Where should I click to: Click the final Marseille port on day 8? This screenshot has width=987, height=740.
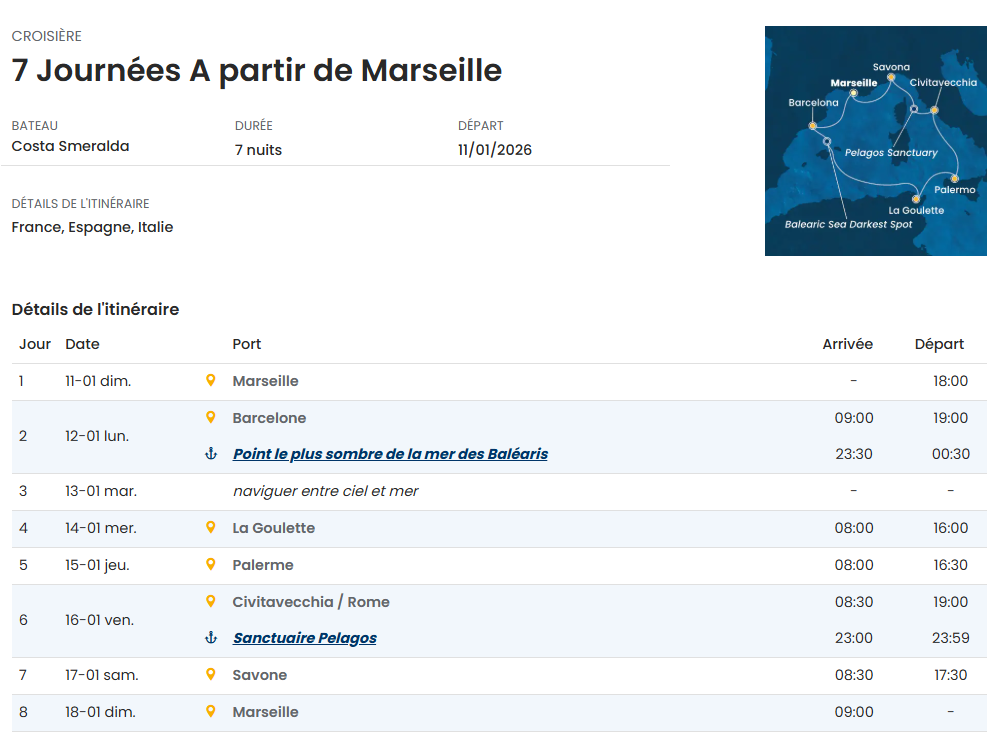pos(265,712)
